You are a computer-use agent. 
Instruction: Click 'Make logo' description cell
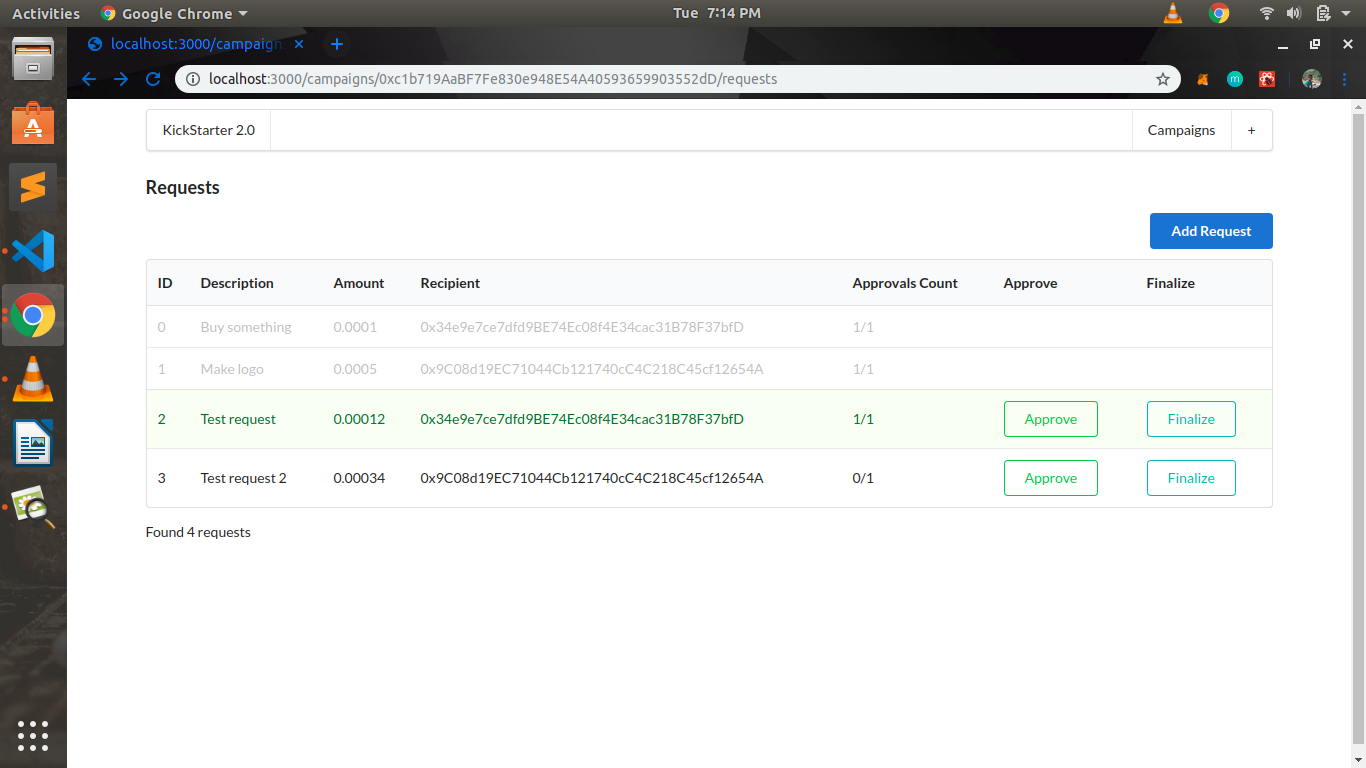point(232,369)
